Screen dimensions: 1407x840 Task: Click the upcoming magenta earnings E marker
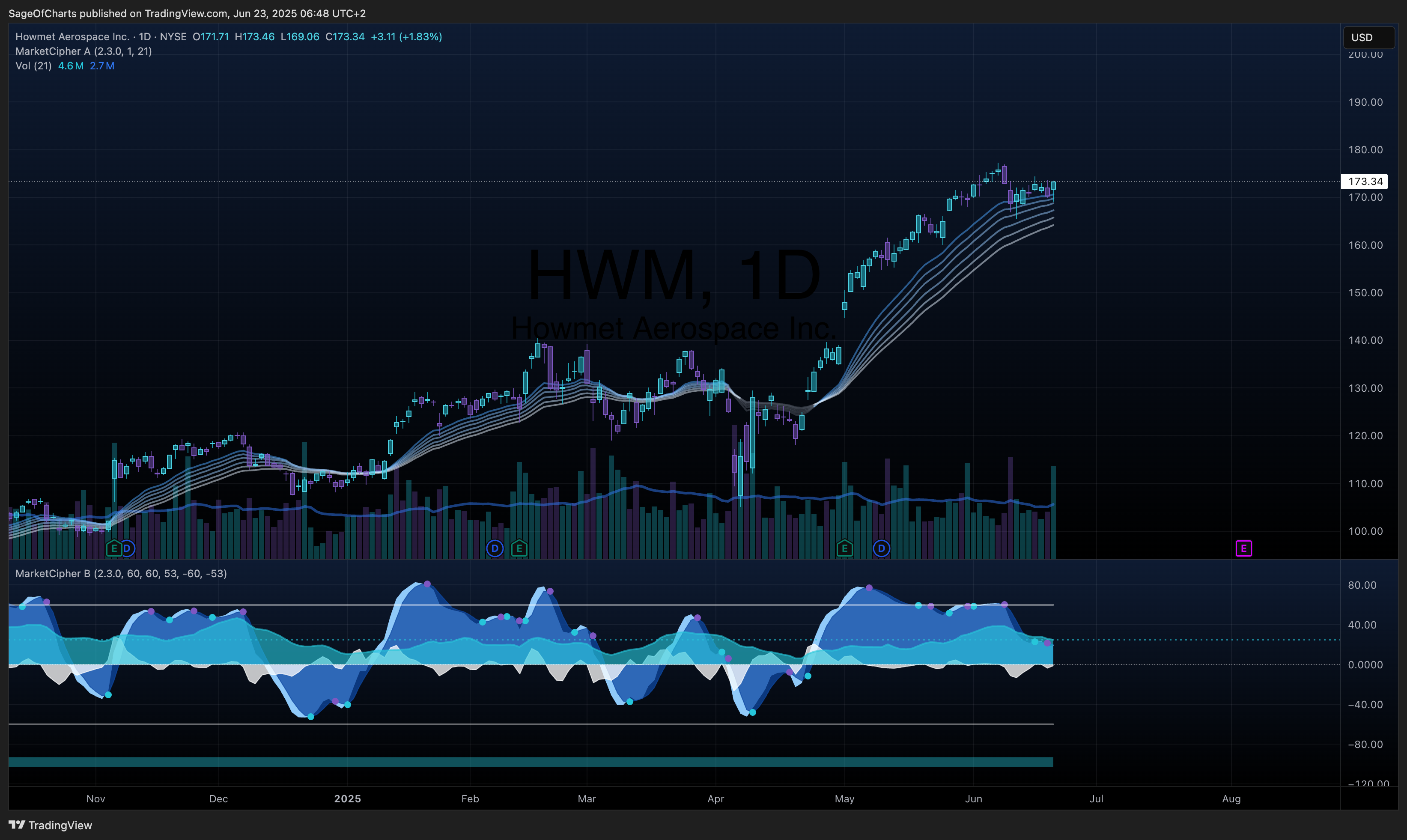pyautogui.click(x=1243, y=548)
